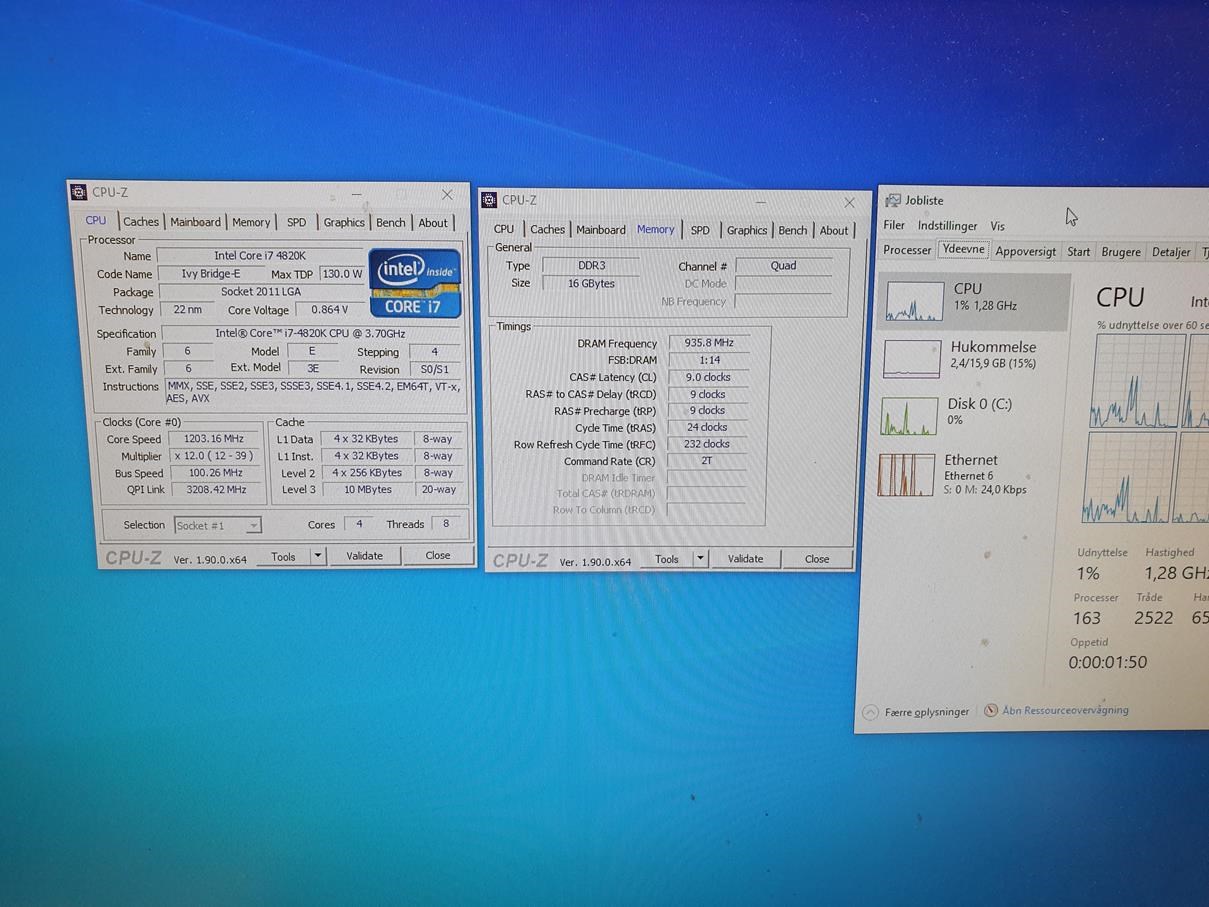The image size is (1209, 907).
Task: Click Close button in Memory window
Action: 817,559
